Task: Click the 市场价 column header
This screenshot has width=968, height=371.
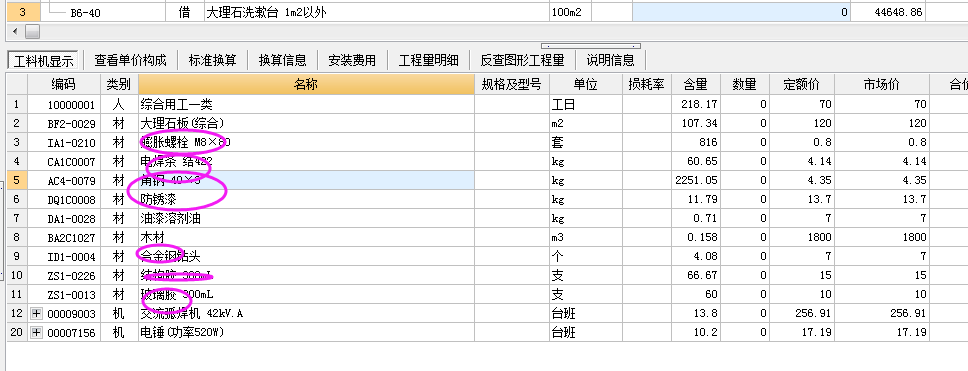Action: [x=882, y=85]
